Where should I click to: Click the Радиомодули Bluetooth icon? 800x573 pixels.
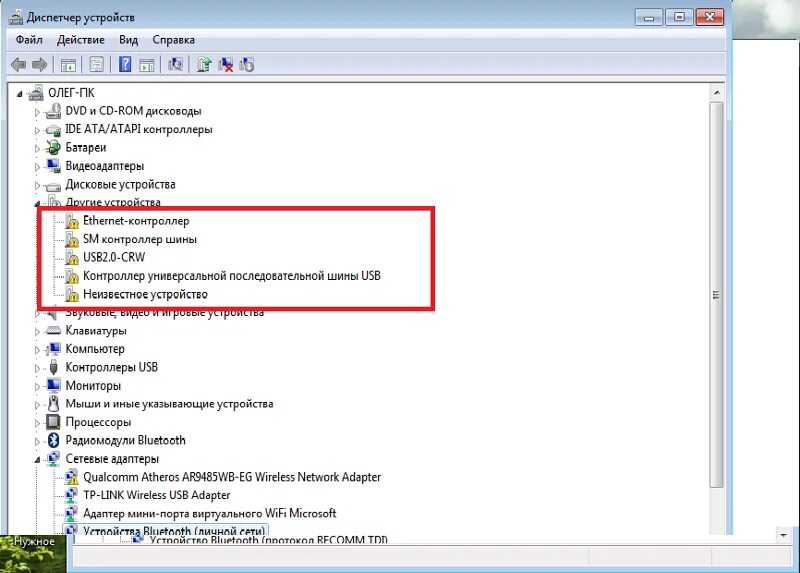tap(53, 440)
